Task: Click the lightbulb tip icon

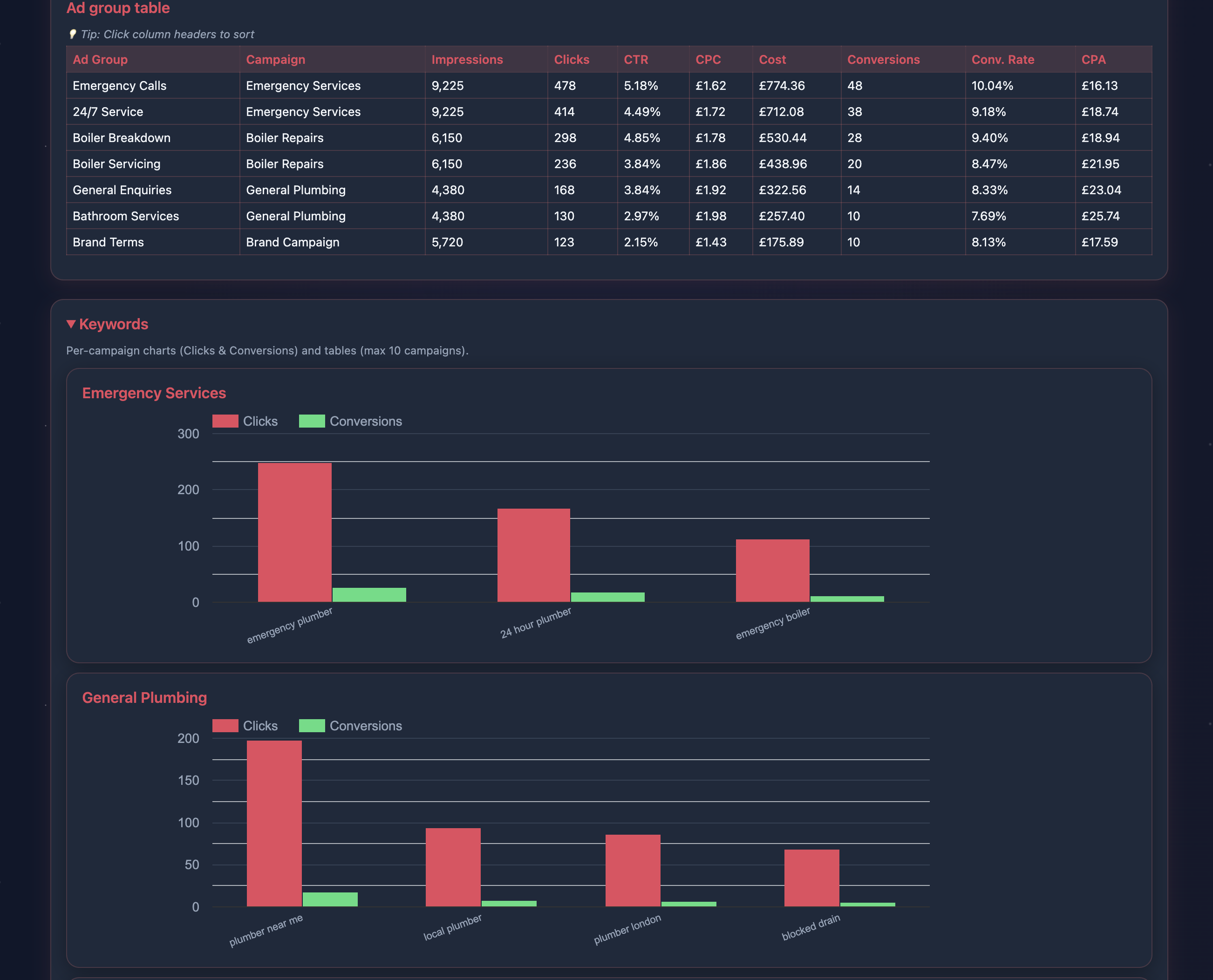Action: (x=72, y=34)
